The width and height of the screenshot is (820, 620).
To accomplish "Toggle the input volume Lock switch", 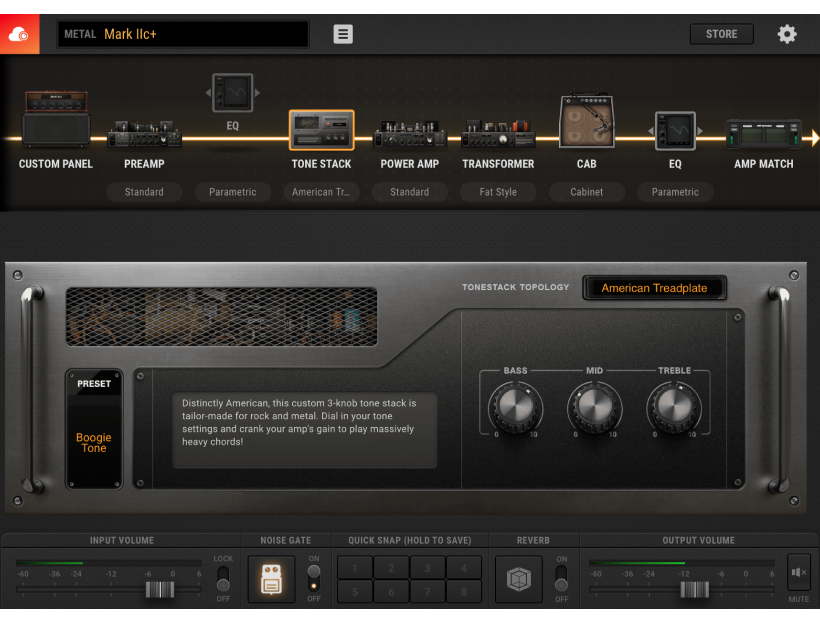I will tap(223, 579).
